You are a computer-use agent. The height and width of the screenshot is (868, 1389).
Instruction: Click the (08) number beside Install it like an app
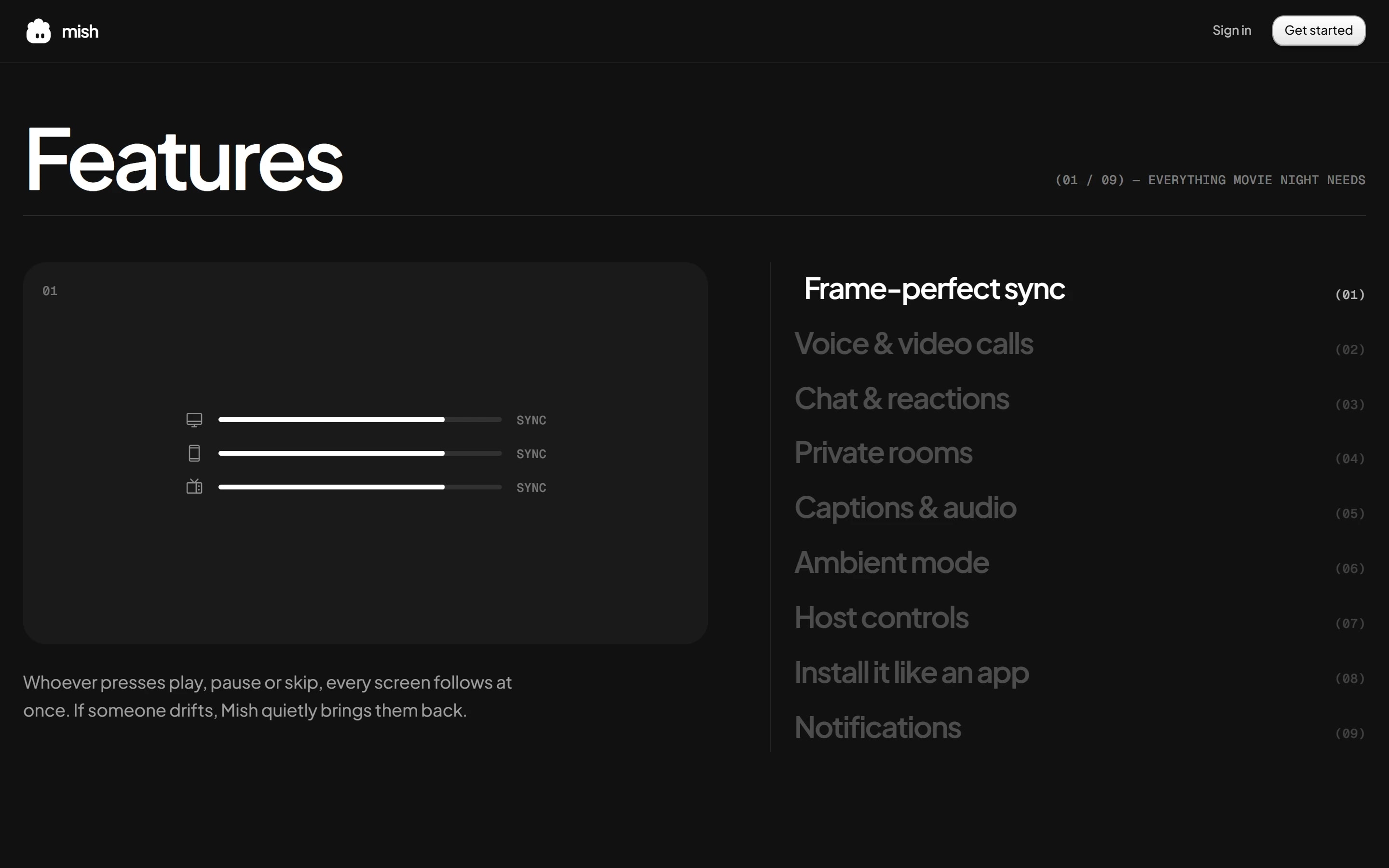pos(1350,678)
